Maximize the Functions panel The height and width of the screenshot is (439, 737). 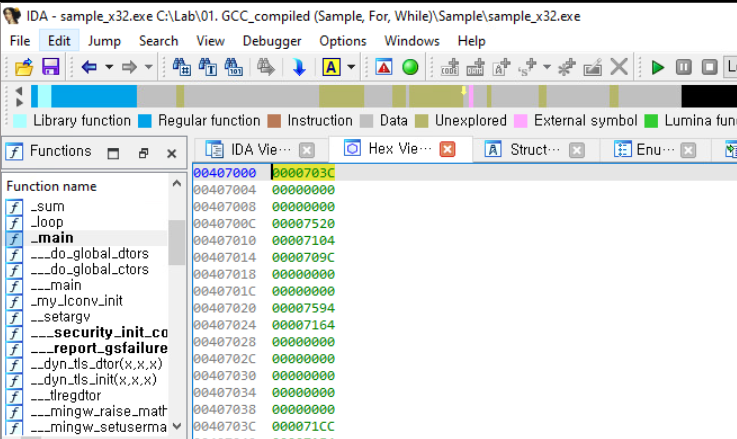[x=113, y=153]
